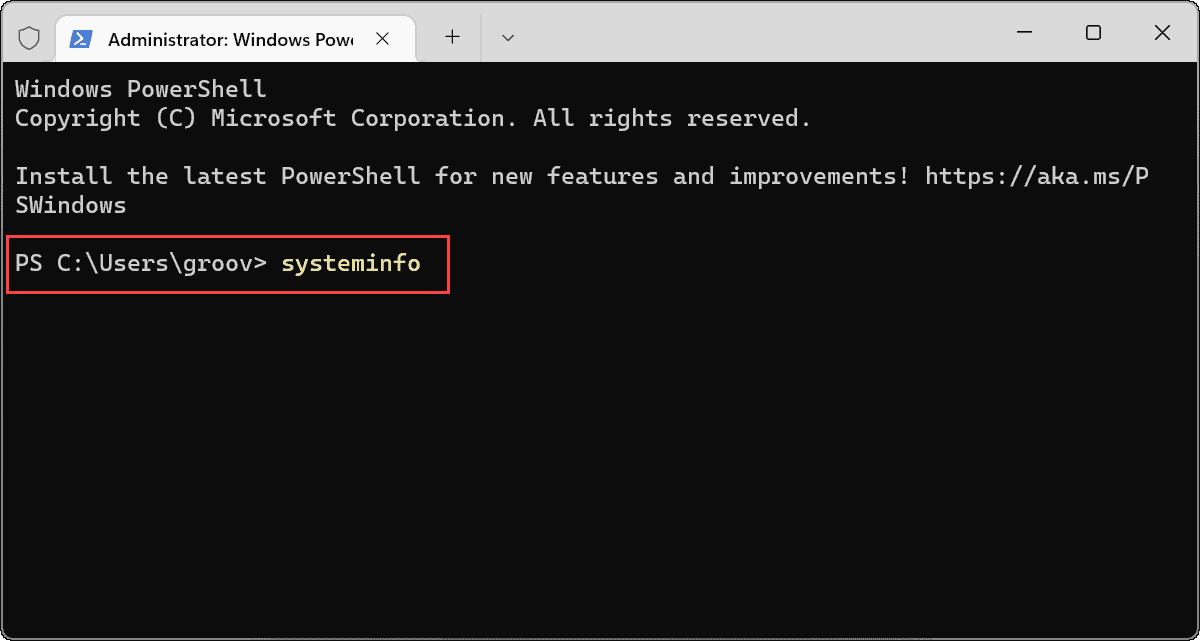Screen dimensions: 1200x641
Task: Open a new tab with plus icon
Action: 452,37
